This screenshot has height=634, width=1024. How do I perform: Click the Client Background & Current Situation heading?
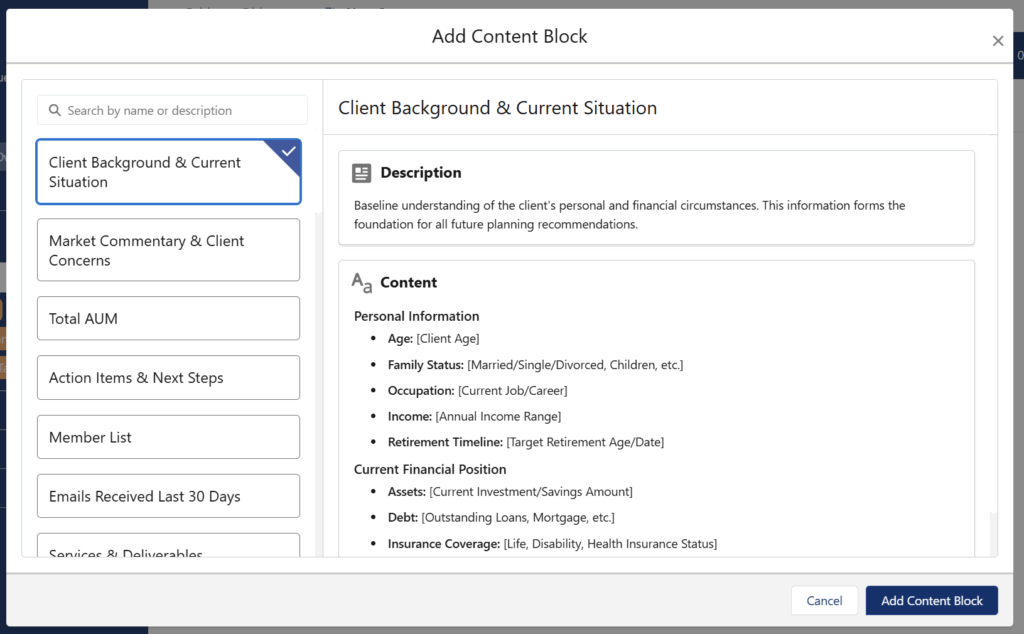[497, 108]
